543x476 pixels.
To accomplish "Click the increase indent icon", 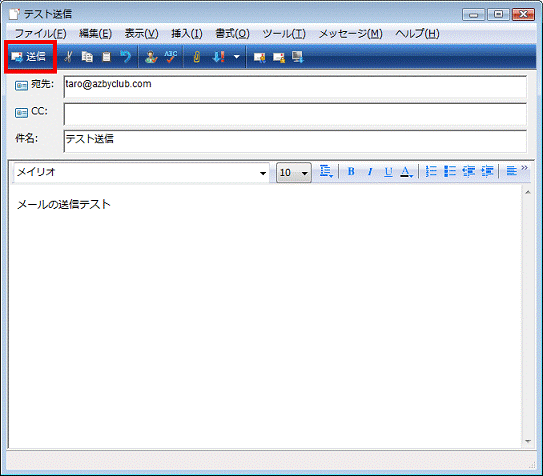I will (487, 171).
